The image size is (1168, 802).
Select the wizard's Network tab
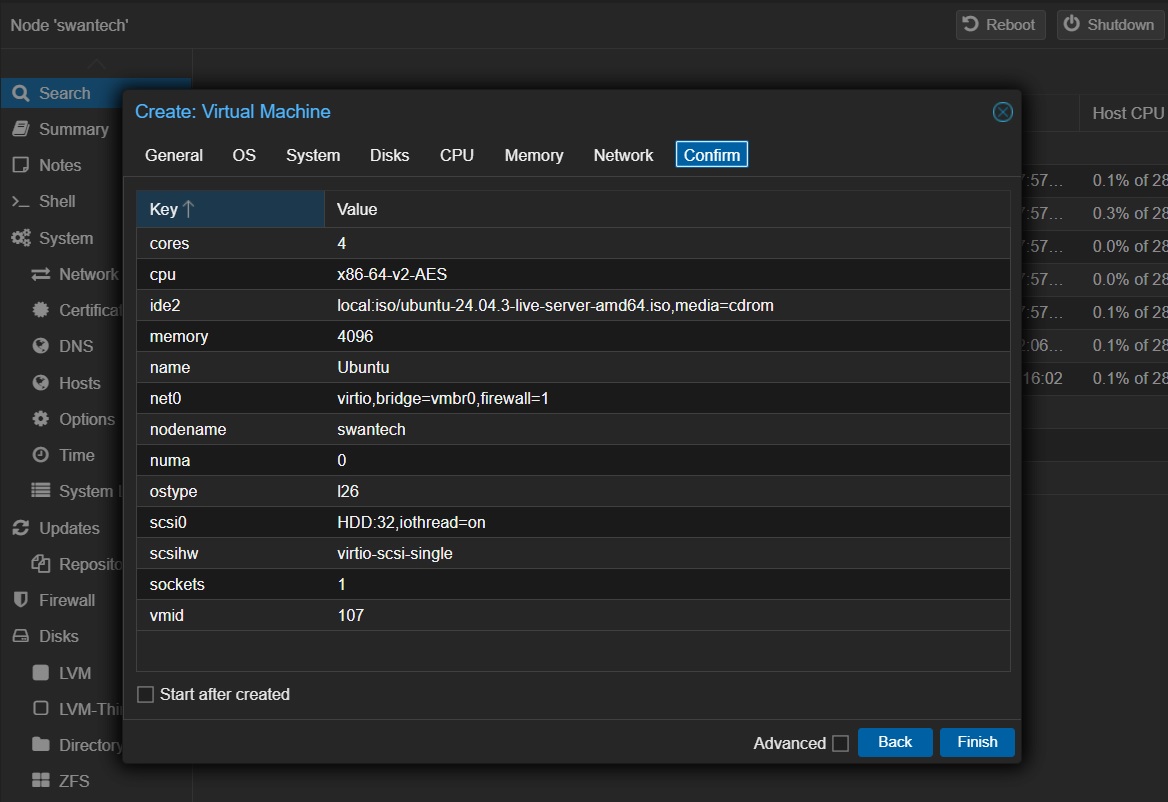click(623, 155)
